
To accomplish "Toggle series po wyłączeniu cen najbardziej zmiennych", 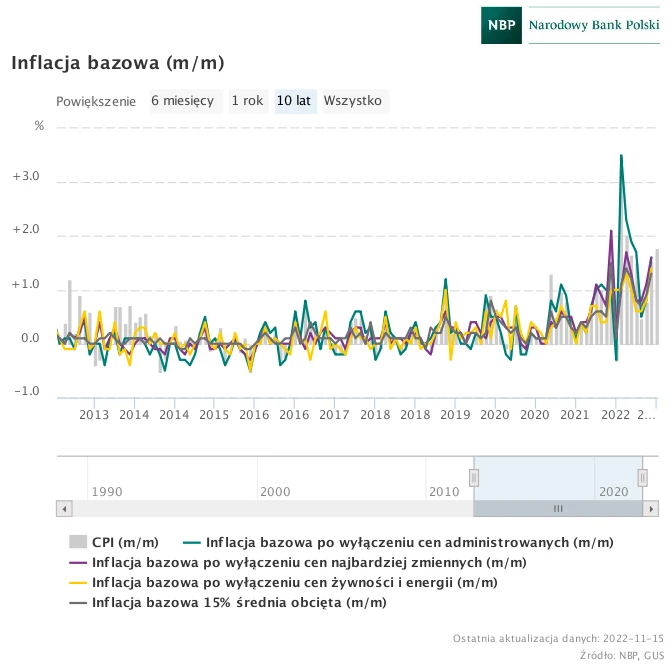I will point(309,562).
